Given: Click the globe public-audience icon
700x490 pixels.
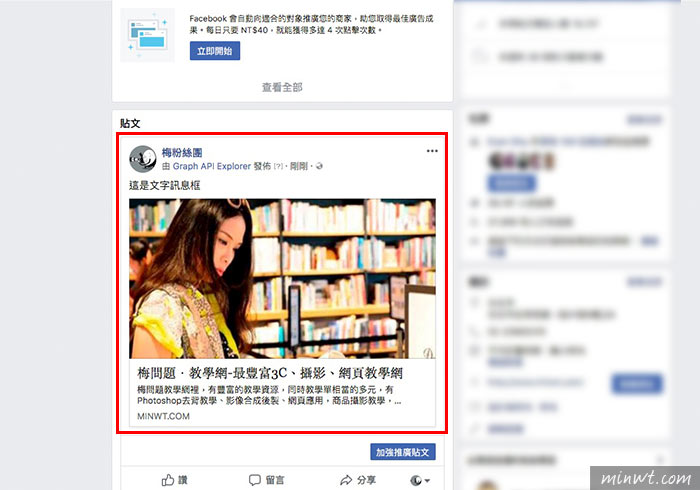Looking at the screenshot, I should pos(319,166).
